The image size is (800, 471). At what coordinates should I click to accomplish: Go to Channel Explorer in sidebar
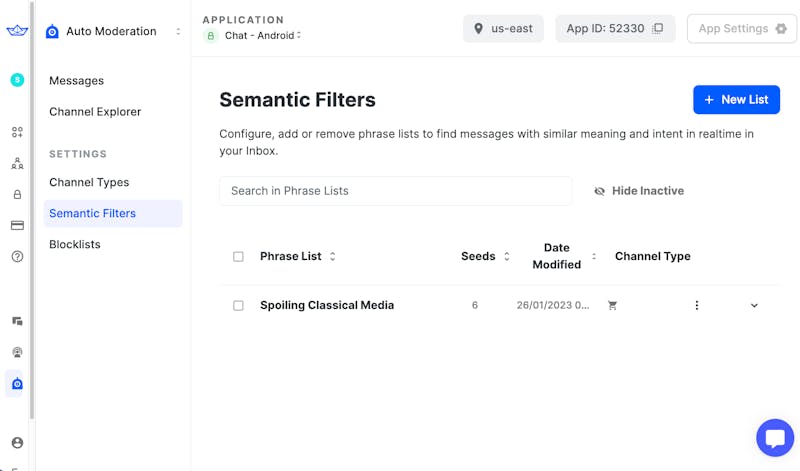[95, 112]
